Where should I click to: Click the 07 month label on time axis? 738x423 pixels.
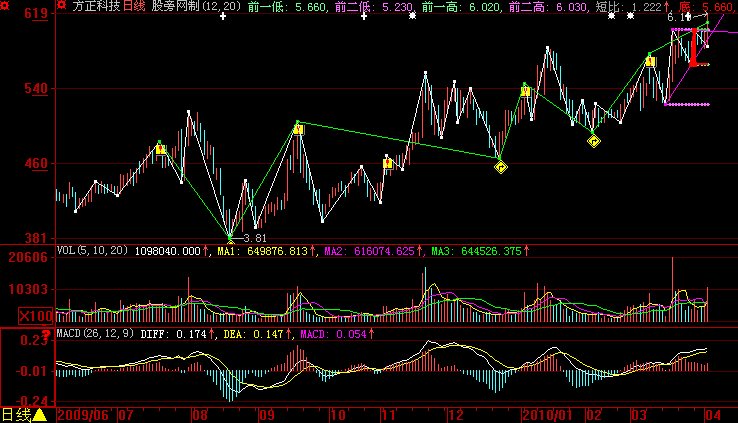[x=126, y=415]
